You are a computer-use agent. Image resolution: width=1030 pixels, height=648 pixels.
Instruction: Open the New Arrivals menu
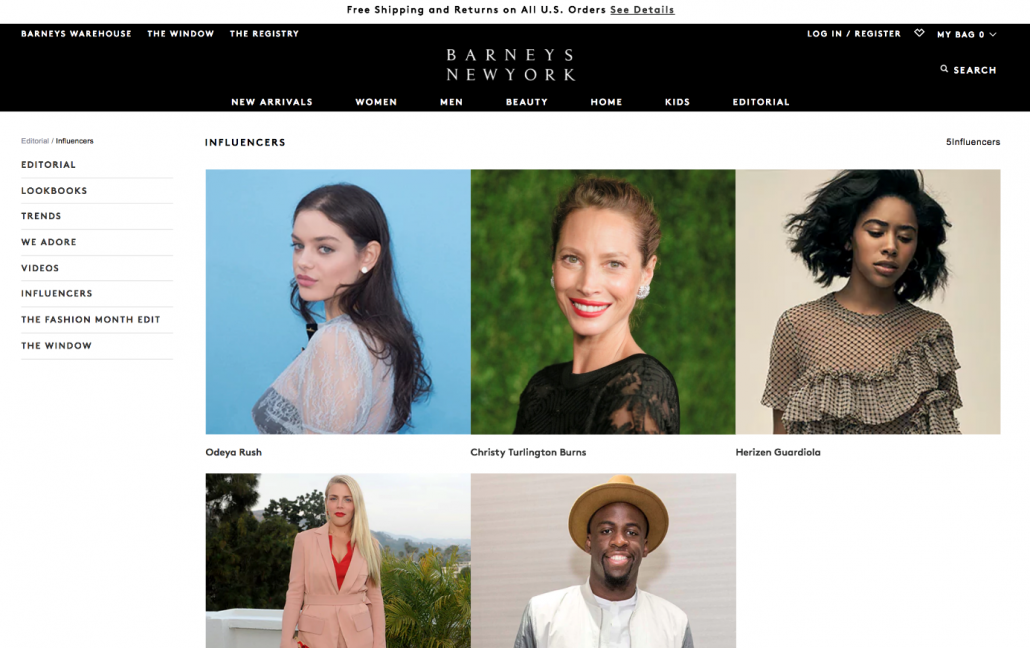(x=271, y=102)
